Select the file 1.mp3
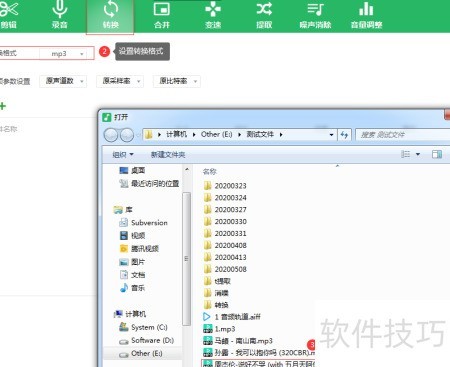This screenshot has height=367, width=450. tap(219, 329)
